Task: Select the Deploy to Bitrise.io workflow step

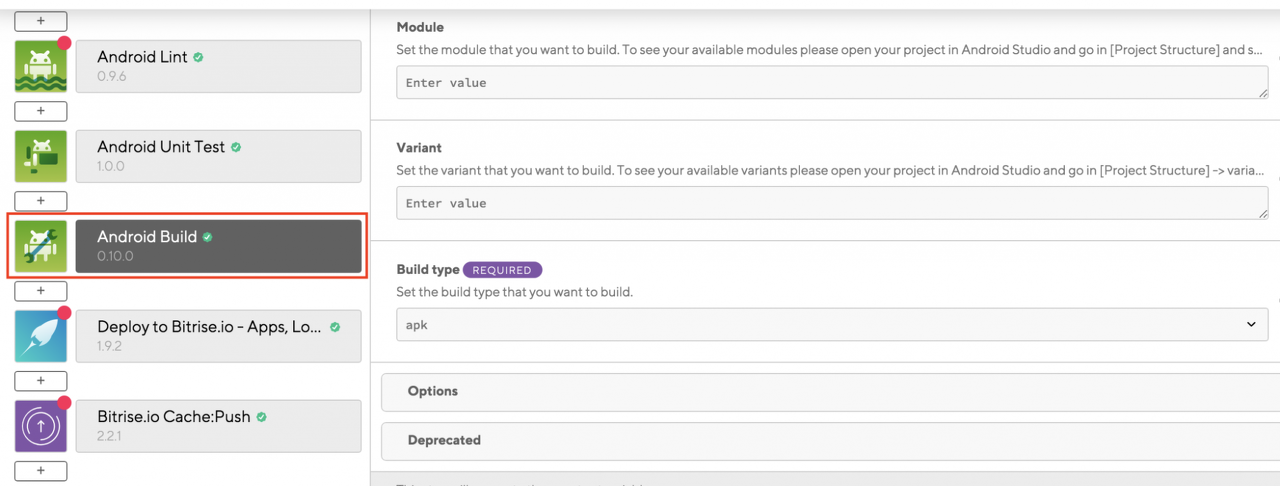Action: pos(218,336)
